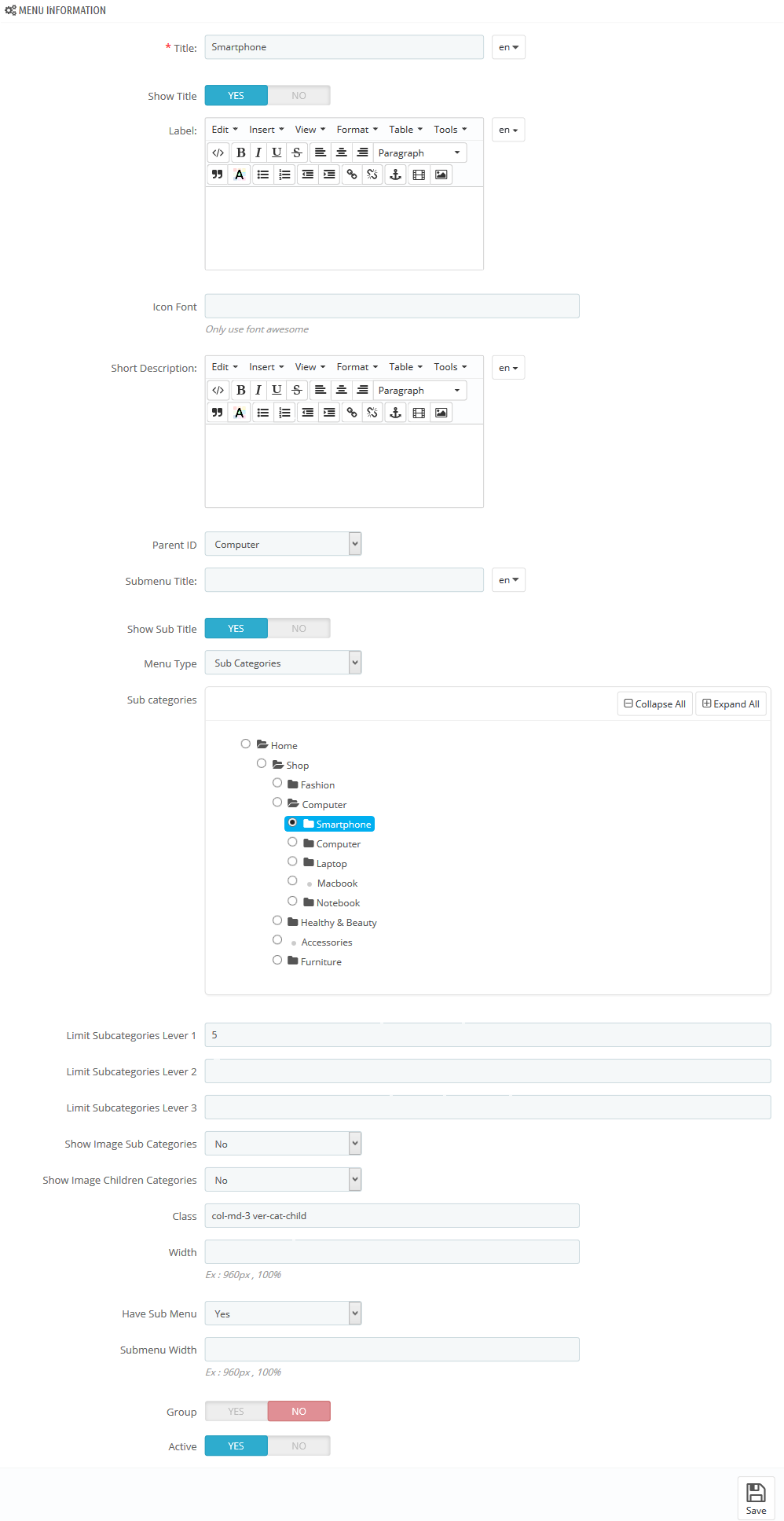Open Format menu in Label editor
This screenshot has height=1521, width=784.
coord(357,130)
